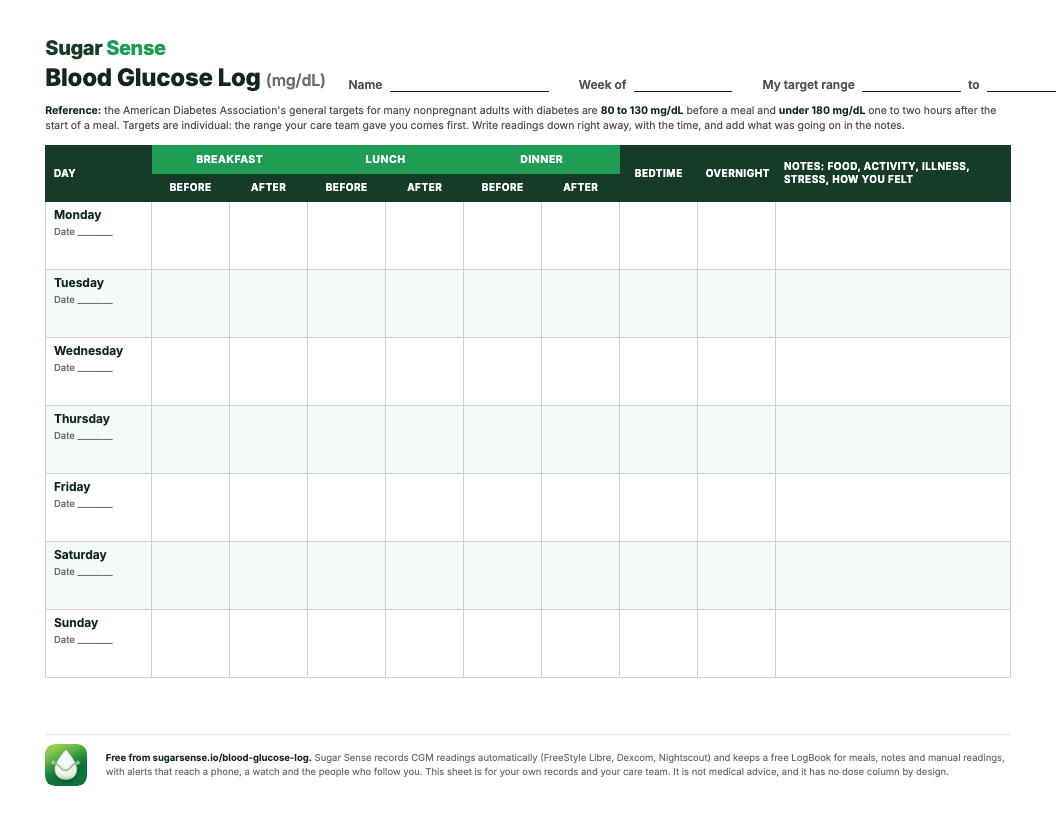Click the Date blank under Tuesday
Screen dimensions: 1056x816
(95, 302)
